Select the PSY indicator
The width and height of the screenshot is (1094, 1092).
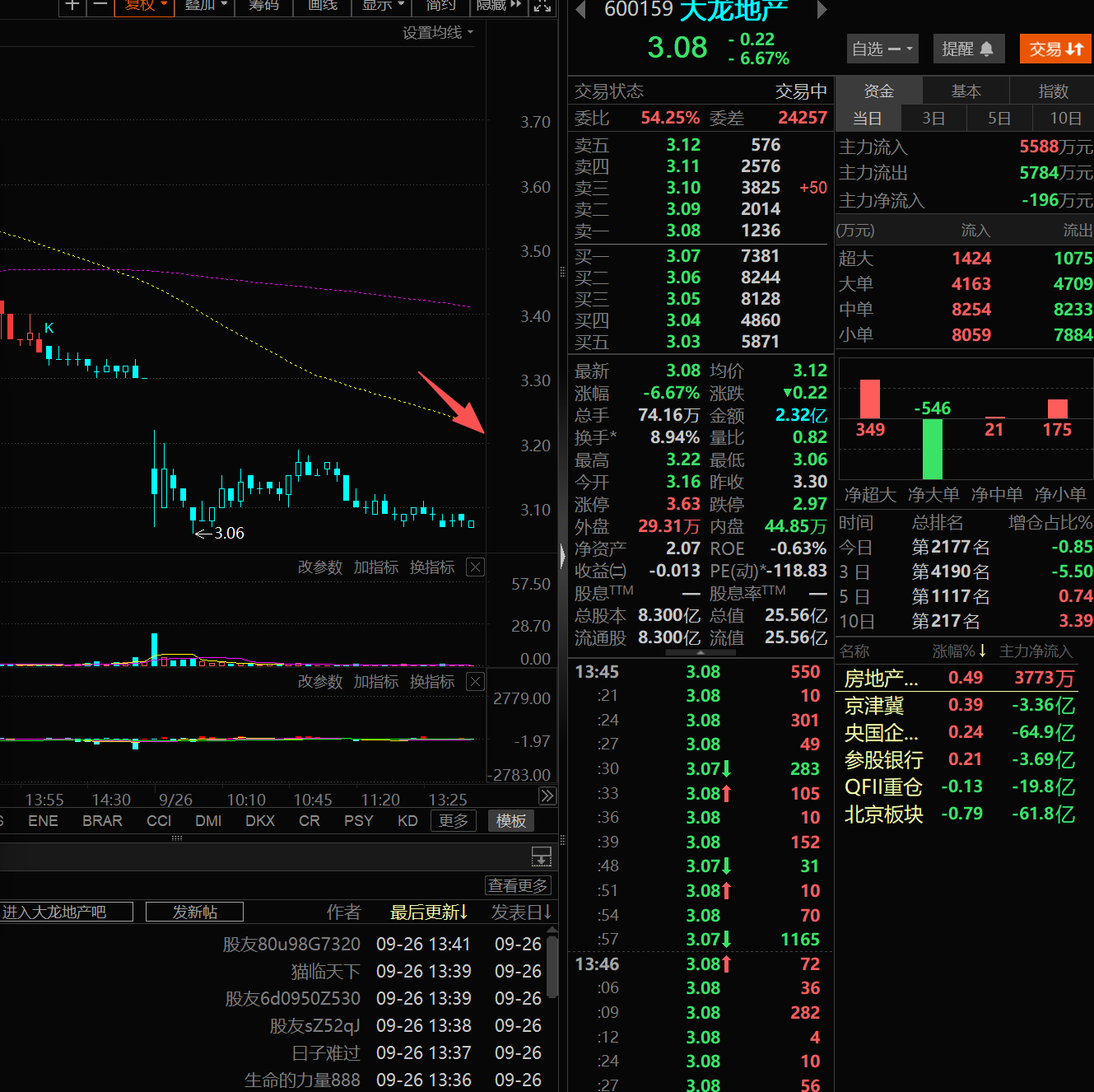pos(359,821)
